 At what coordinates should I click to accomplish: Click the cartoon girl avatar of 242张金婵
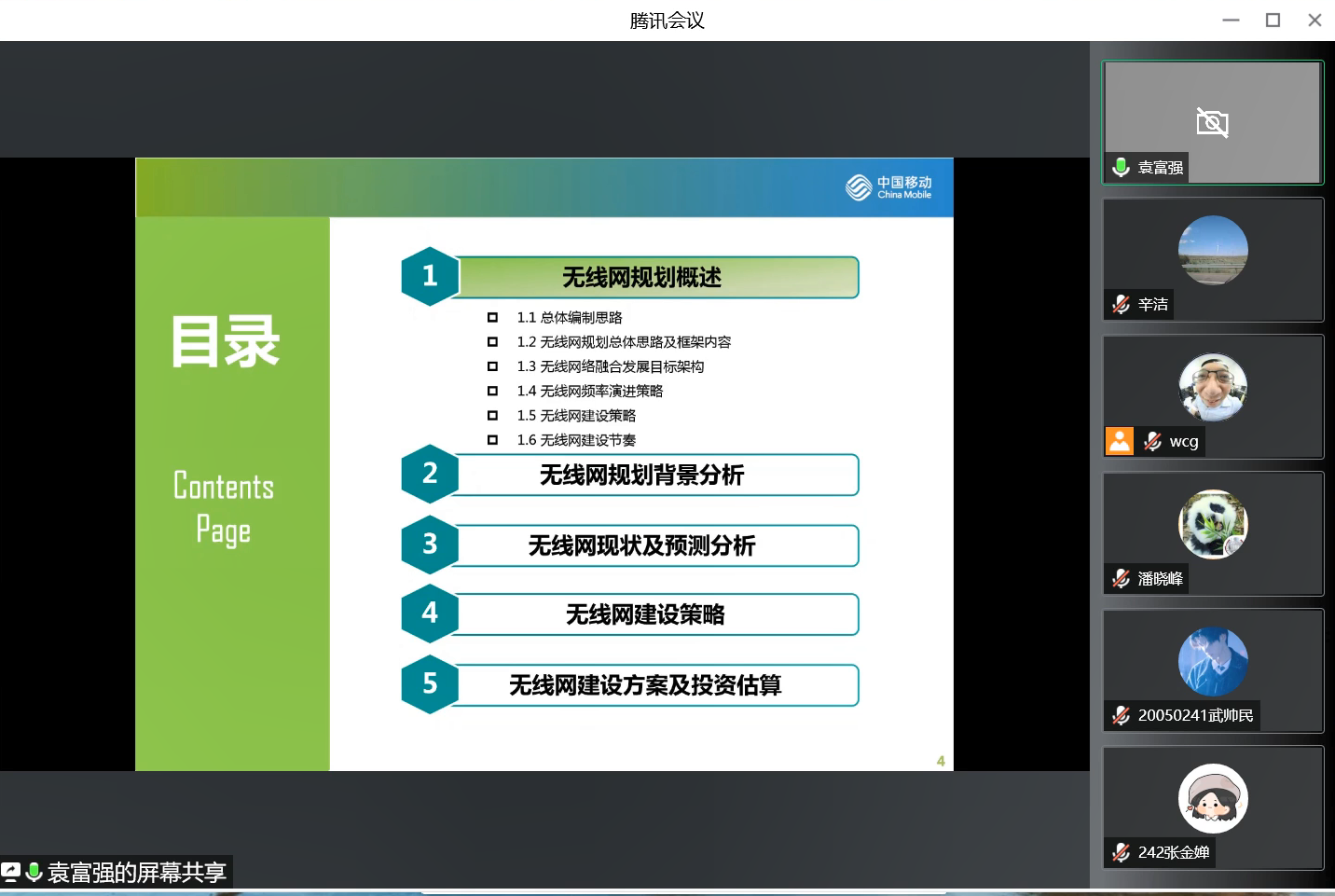(1212, 798)
